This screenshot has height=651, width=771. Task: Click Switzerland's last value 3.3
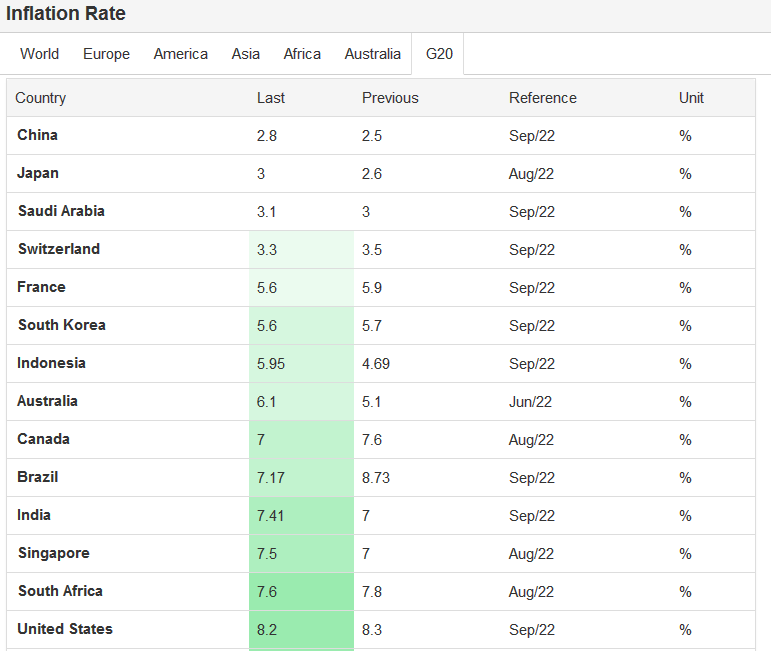[x=267, y=250]
